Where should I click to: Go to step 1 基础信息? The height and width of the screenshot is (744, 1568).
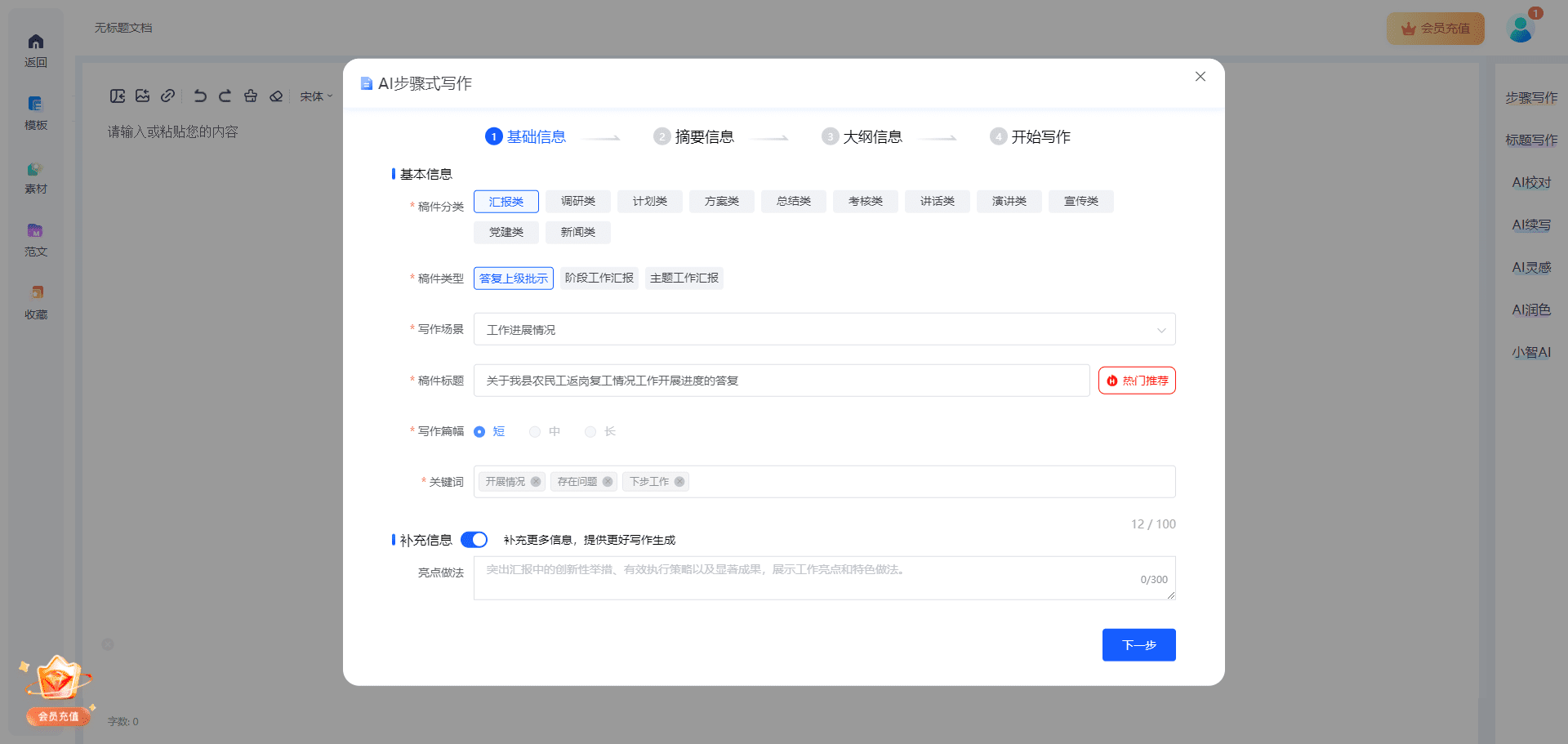pos(525,137)
